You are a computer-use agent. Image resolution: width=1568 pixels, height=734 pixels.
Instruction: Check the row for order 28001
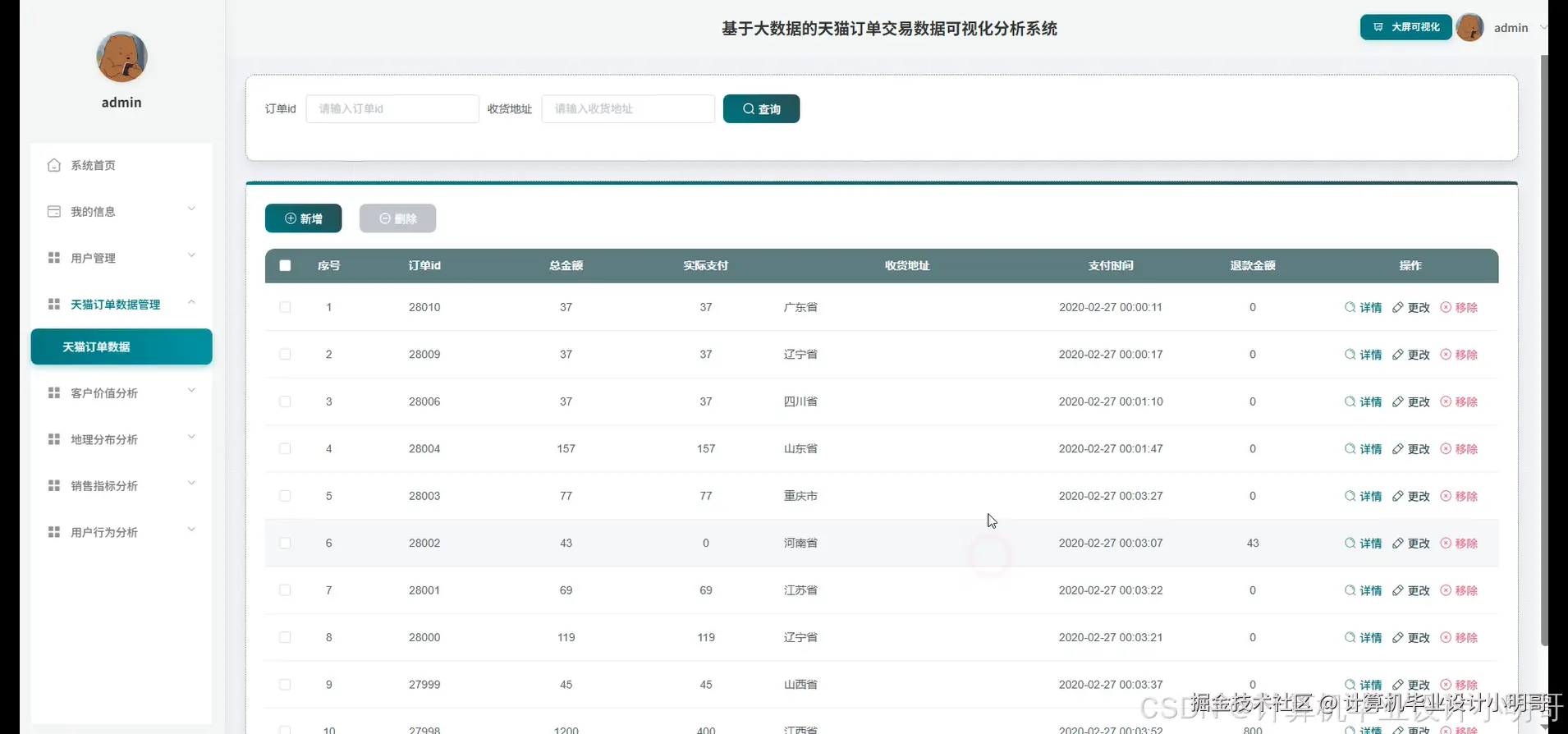pos(285,590)
